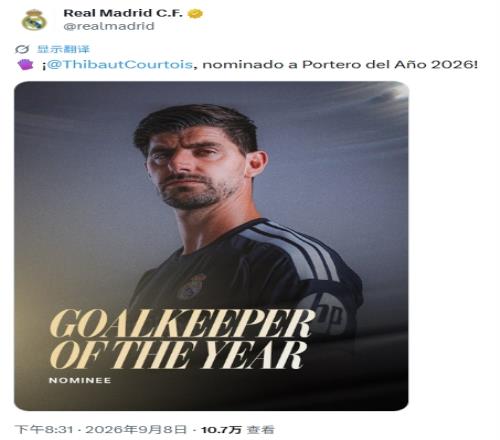Click the purple glove emoji
This screenshot has width=500, height=440.
26,64
